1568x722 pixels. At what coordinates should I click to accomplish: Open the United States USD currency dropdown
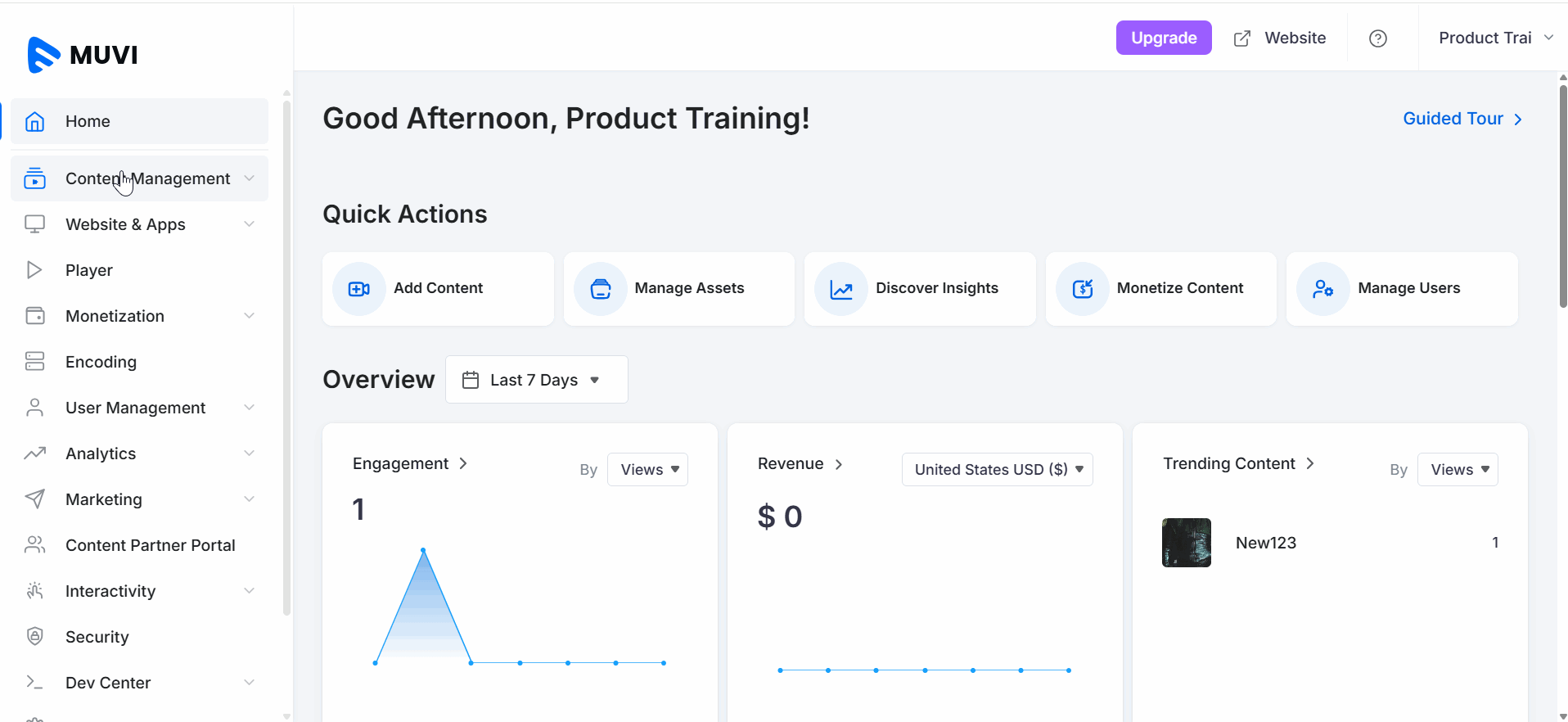click(x=997, y=469)
